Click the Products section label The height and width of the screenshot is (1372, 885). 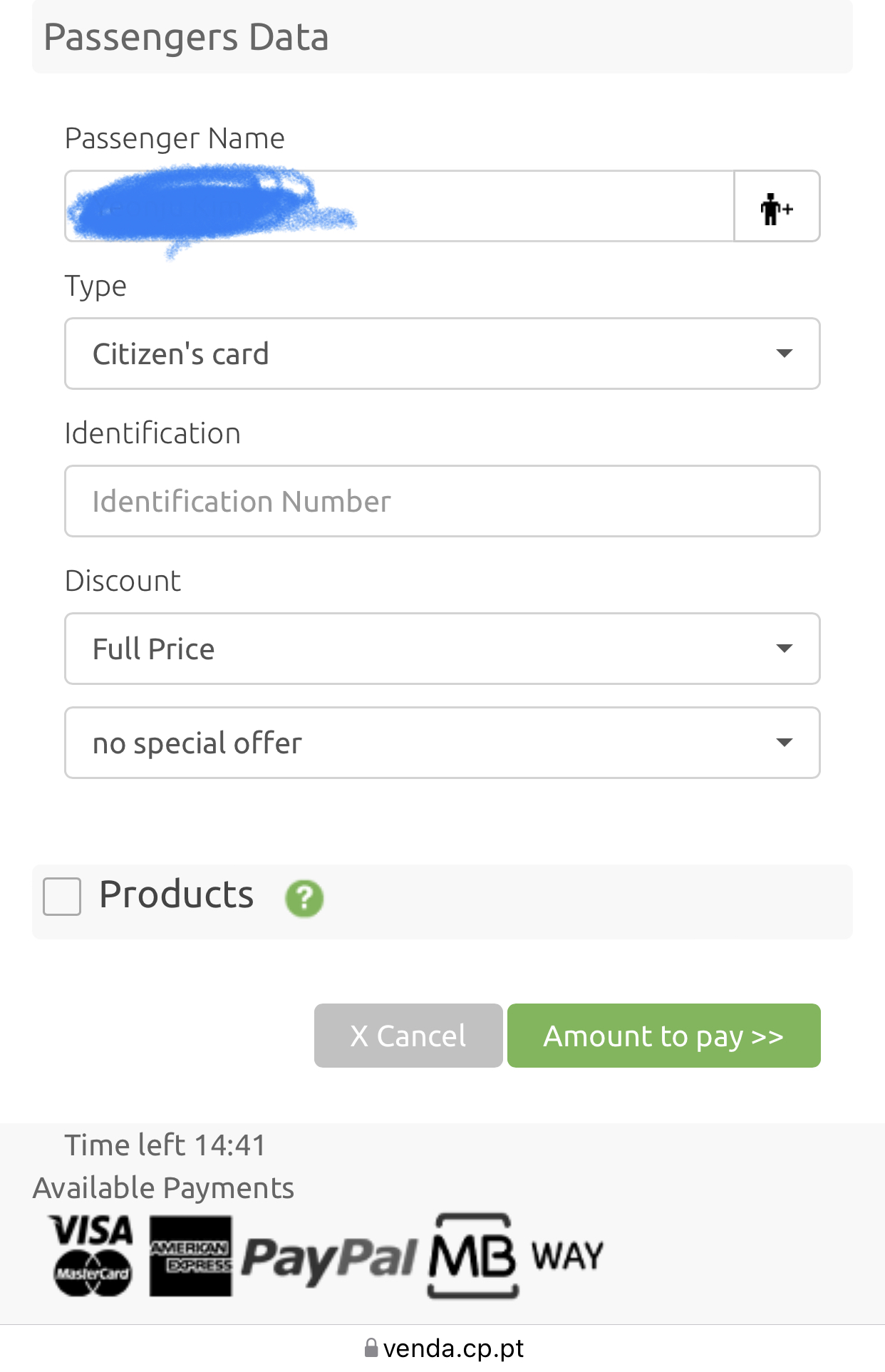(x=176, y=894)
